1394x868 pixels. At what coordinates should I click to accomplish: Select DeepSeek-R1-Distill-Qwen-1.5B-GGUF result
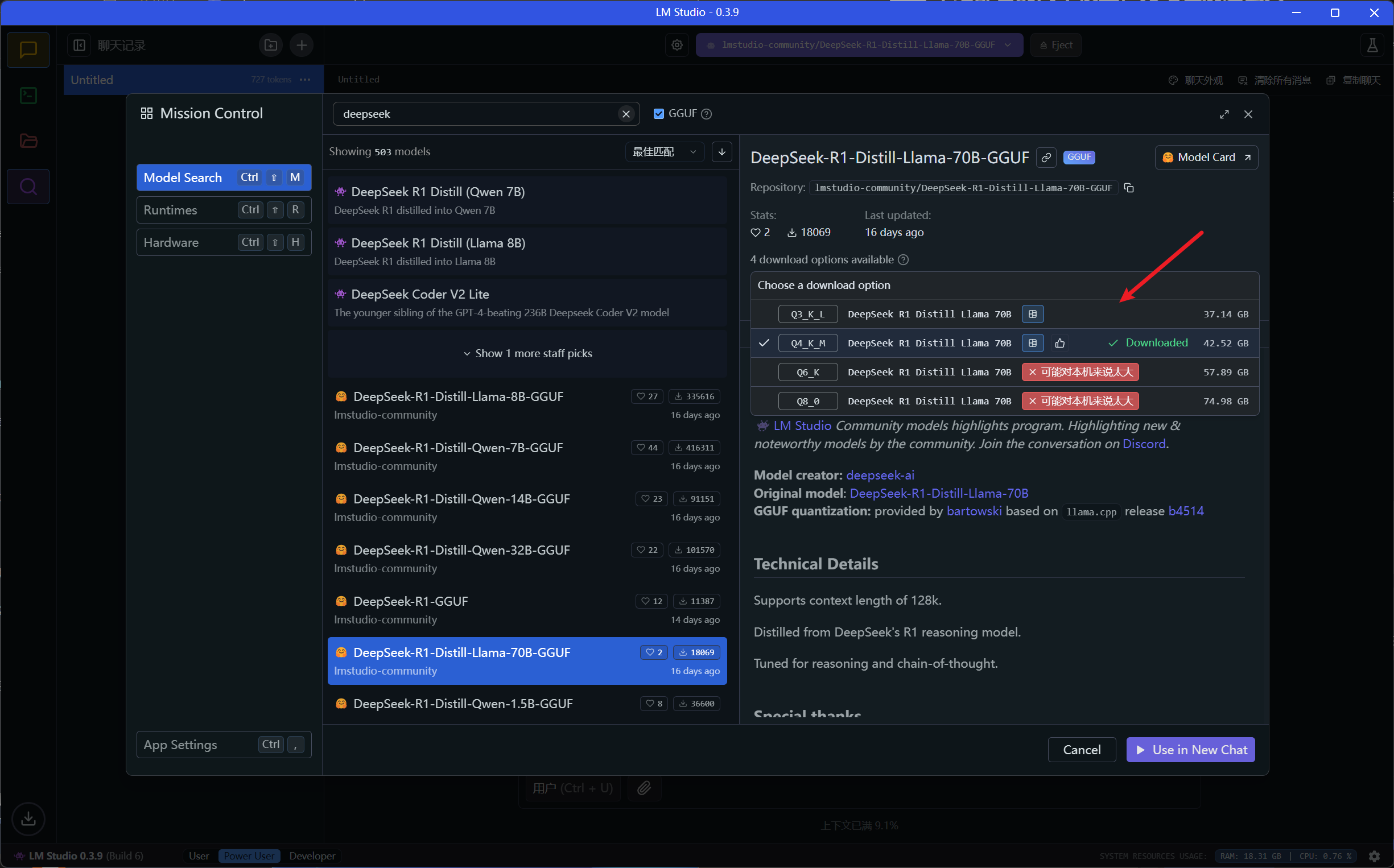pyautogui.click(x=527, y=705)
